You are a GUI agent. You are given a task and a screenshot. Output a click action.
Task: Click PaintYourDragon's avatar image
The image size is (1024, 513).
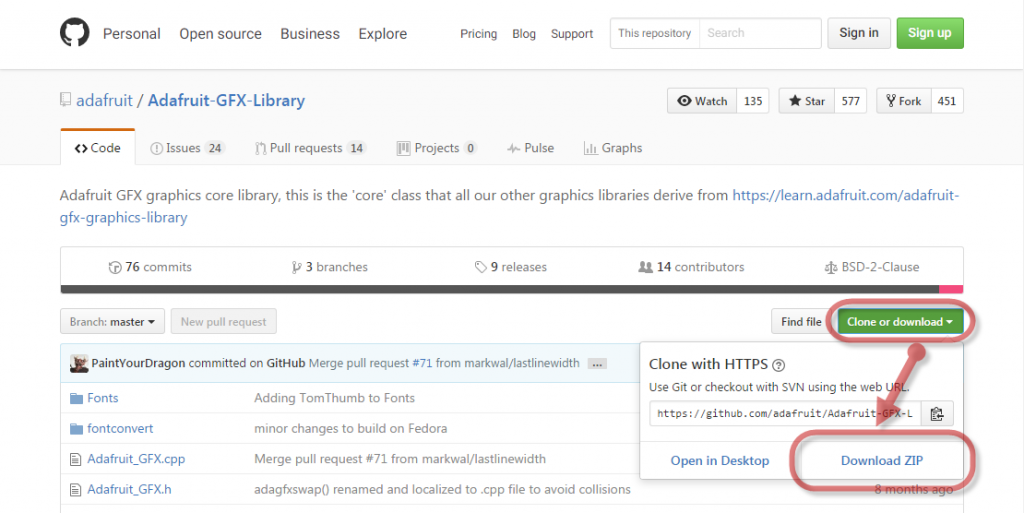pyautogui.click(x=79, y=364)
